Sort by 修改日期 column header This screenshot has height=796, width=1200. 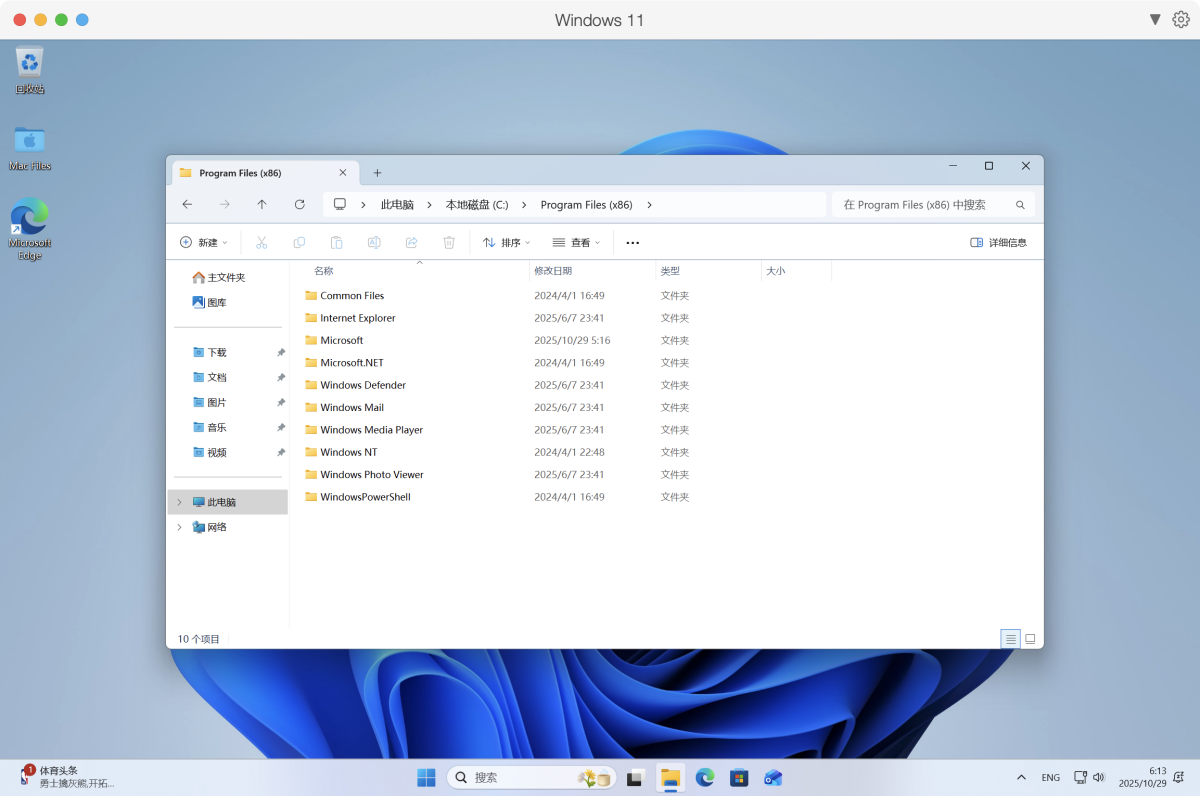(553, 271)
